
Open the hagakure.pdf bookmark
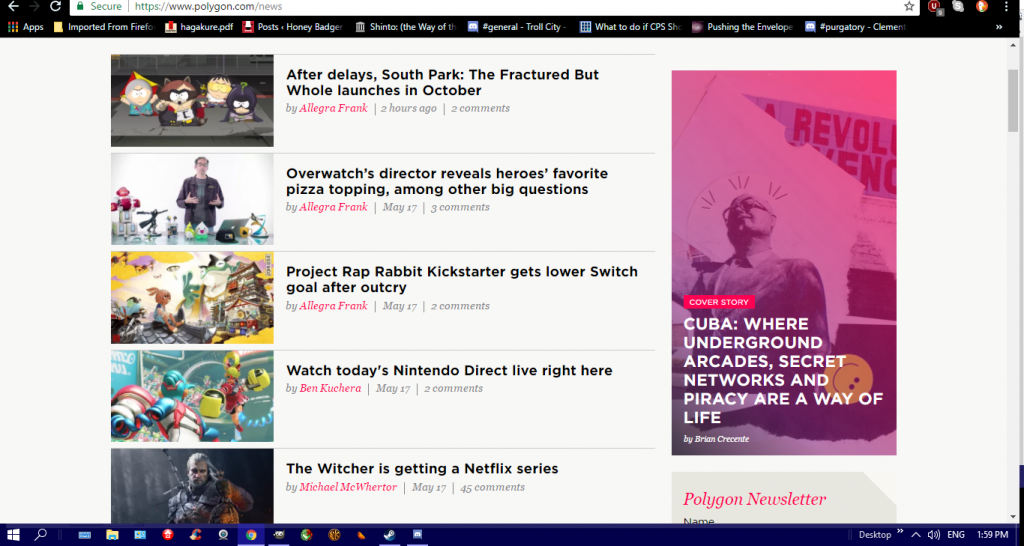click(x=199, y=27)
